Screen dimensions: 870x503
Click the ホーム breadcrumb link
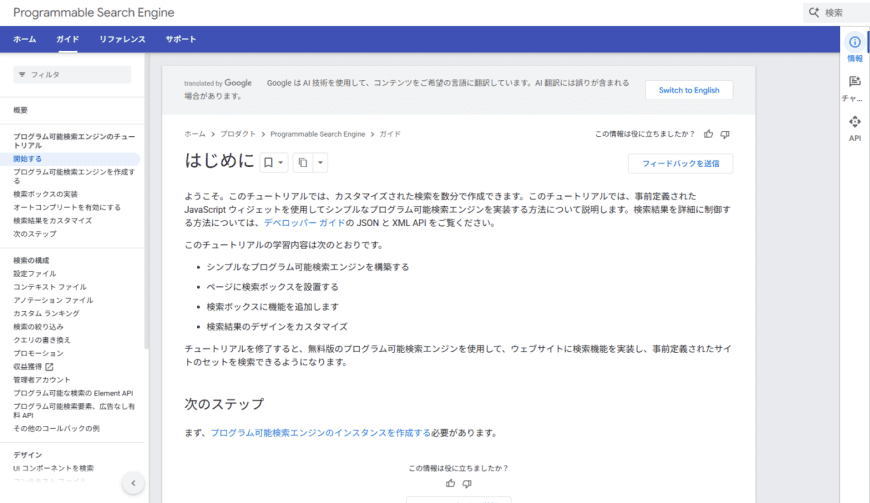pos(195,134)
